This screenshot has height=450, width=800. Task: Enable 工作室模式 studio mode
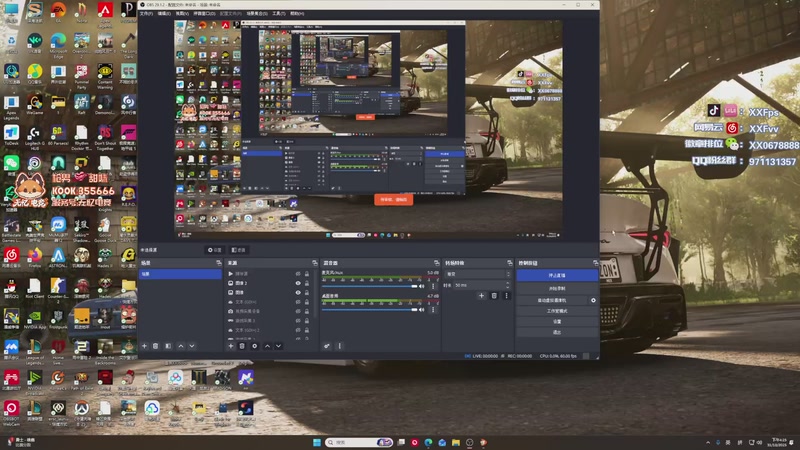(x=557, y=311)
